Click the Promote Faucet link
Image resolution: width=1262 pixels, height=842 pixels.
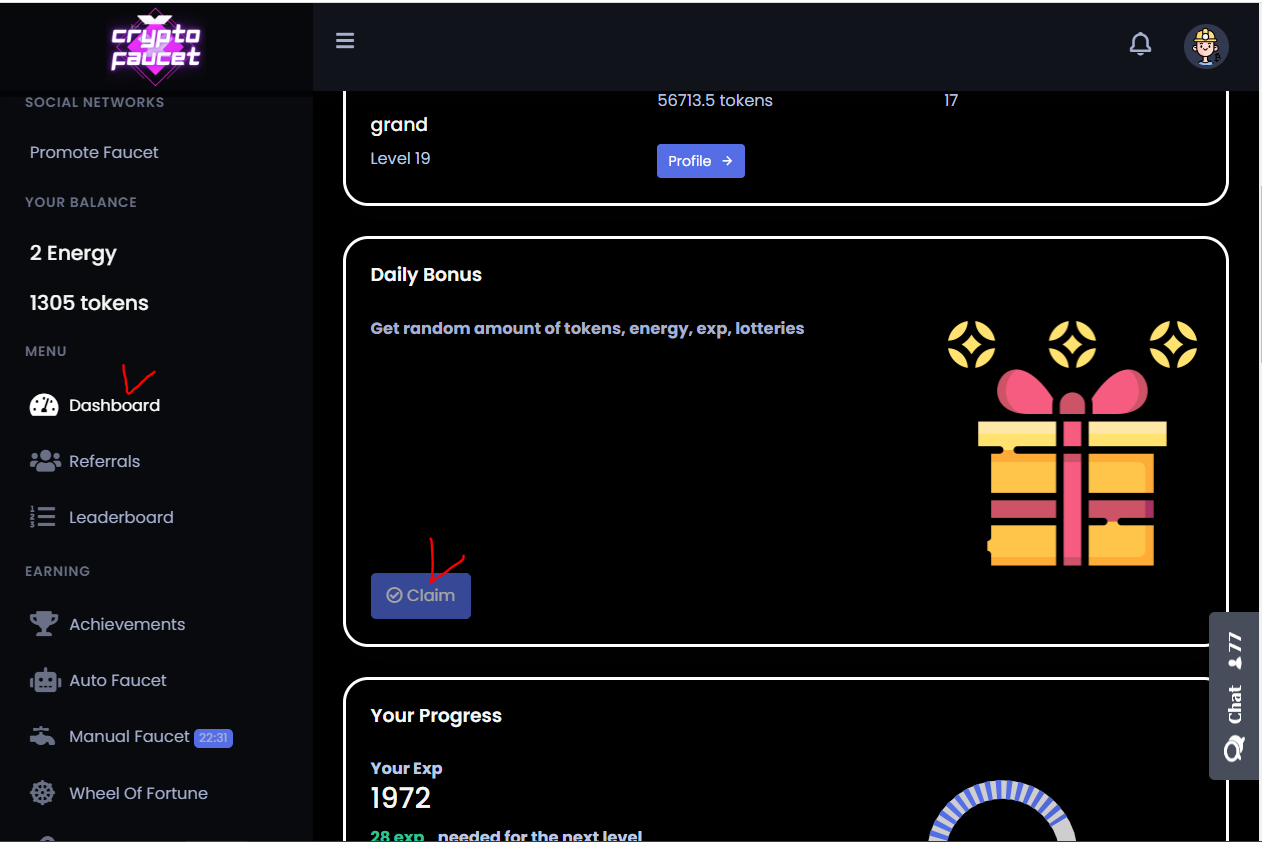click(93, 152)
